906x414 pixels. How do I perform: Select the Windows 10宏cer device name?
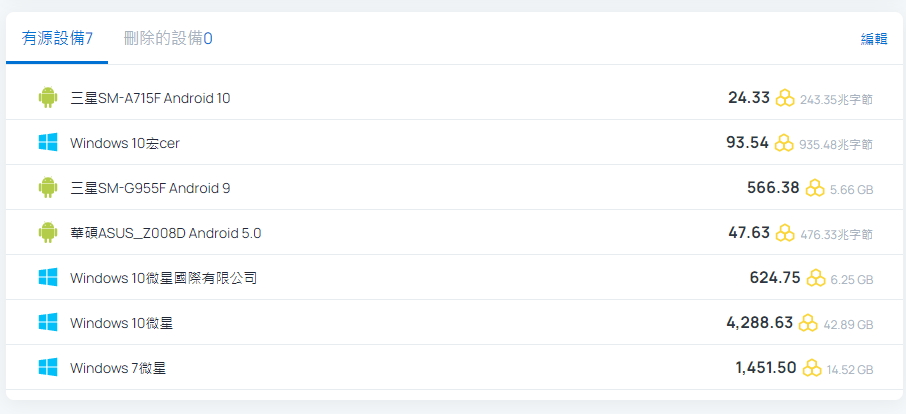(x=125, y=143)
